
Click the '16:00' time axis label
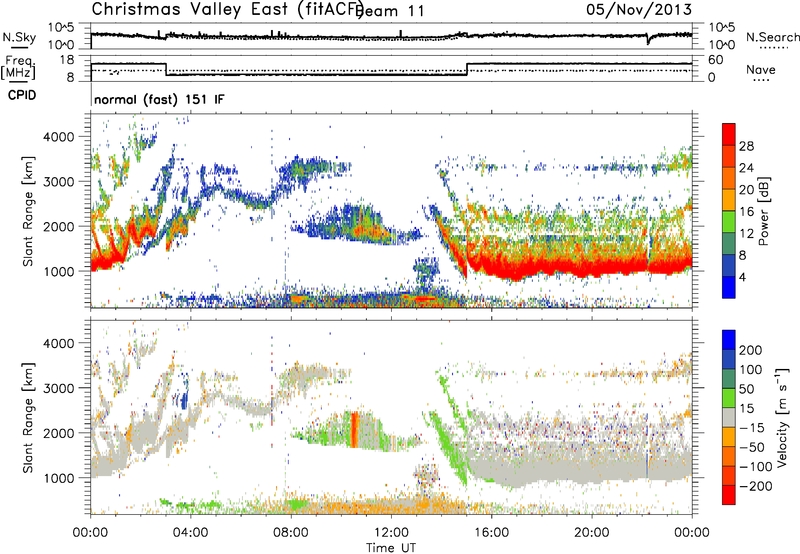pos(491,533)
